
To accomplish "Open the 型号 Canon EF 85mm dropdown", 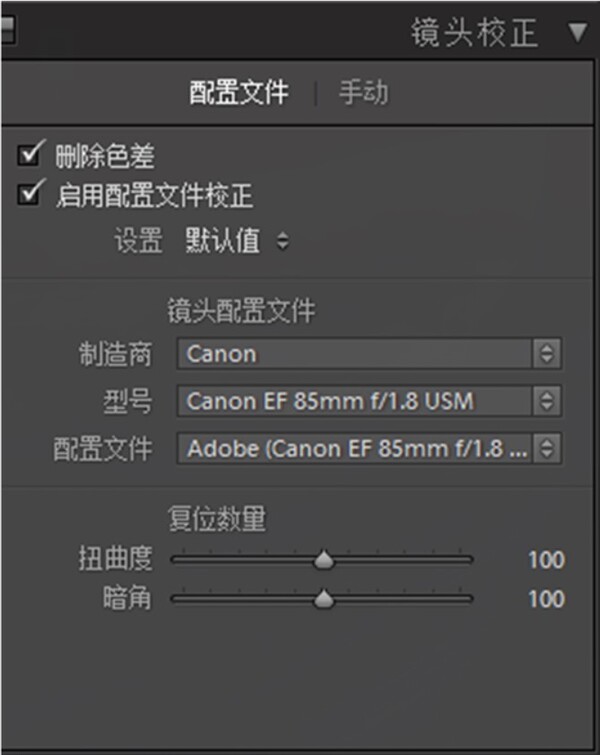I will pos(369,401).
